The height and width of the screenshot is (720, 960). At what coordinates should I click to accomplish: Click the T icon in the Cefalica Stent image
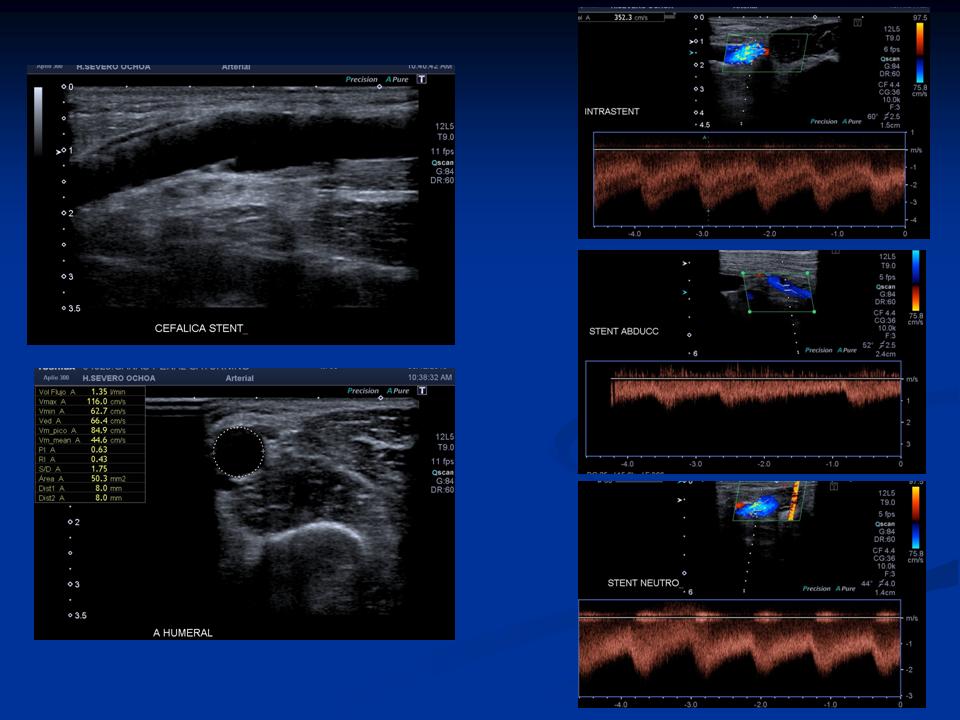[x=422, y=79]
